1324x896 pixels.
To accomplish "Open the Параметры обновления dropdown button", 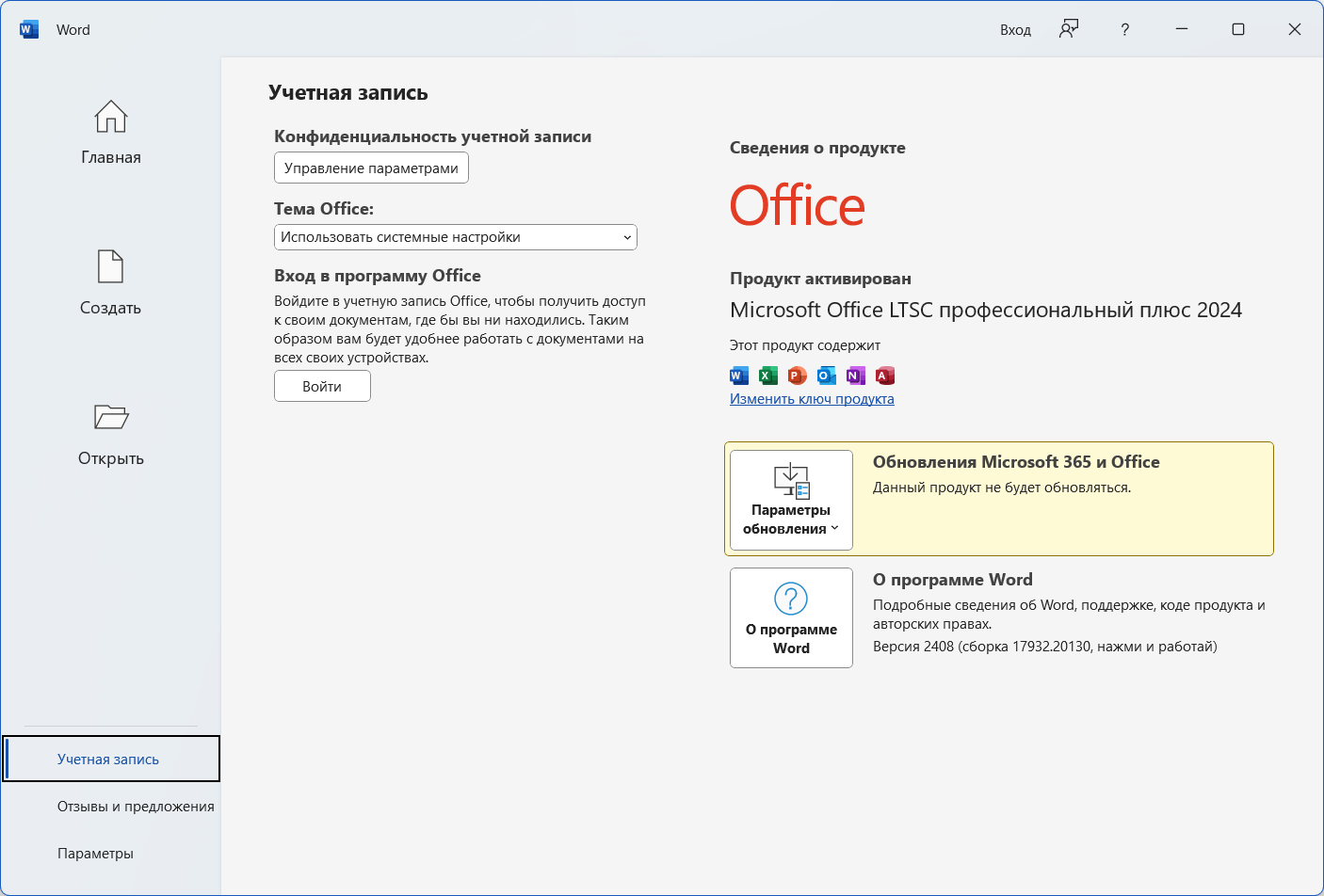I will click(791, 500).
